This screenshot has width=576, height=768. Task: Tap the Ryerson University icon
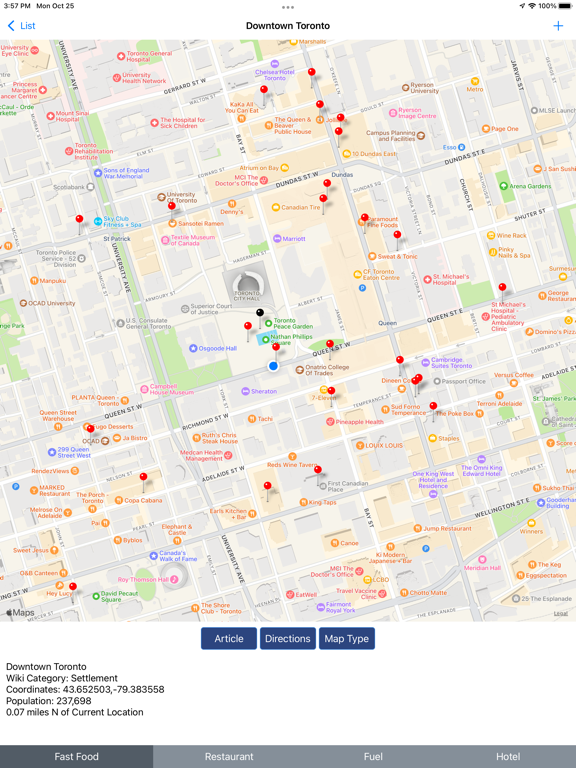(x=406, y=88)
